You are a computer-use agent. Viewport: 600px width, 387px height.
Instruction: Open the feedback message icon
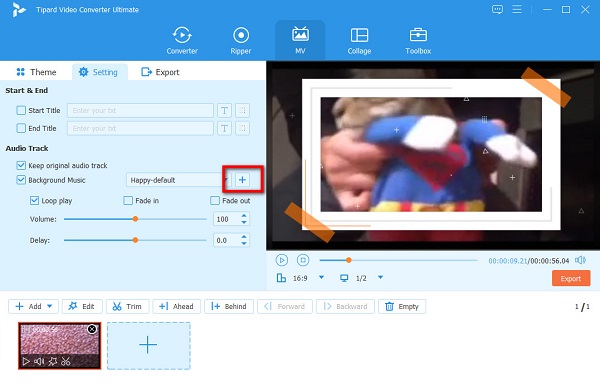pos(497,9)
